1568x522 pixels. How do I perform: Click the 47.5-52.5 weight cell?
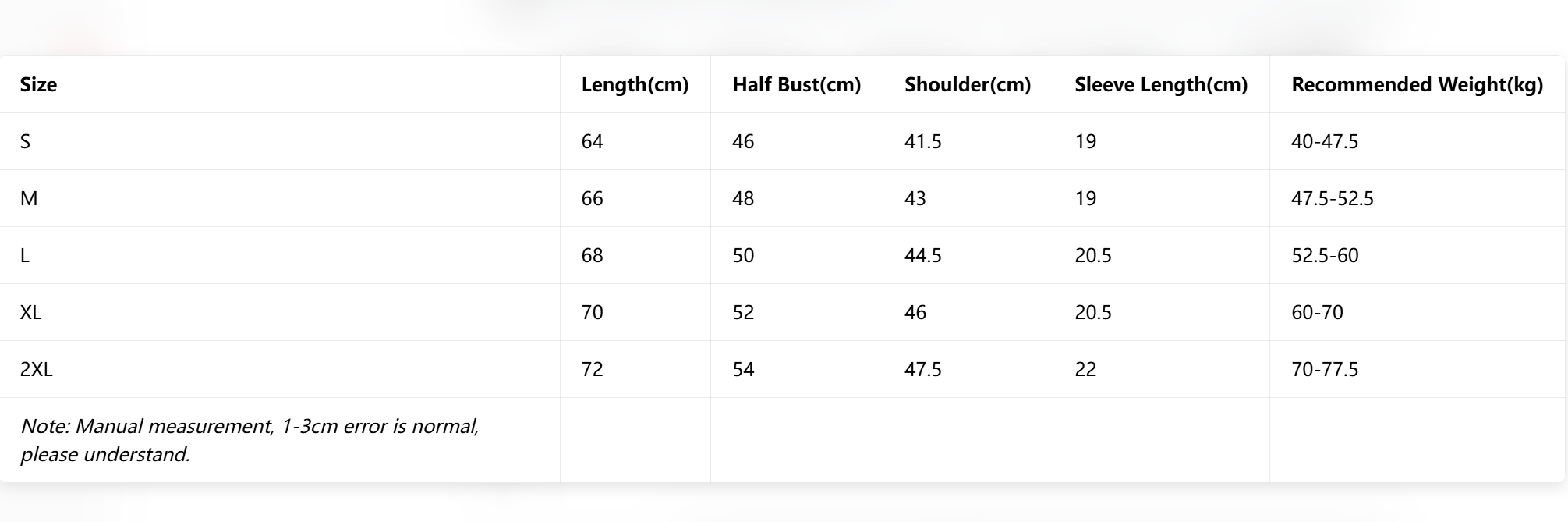pos(1332,198)
